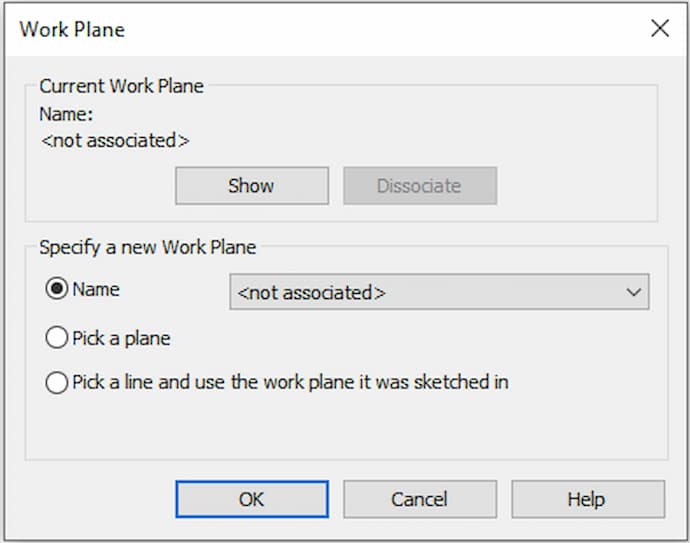Click empty title bar area beside Work Plane
This screenshot has height=543, width=690.
[x=380, y=28]
